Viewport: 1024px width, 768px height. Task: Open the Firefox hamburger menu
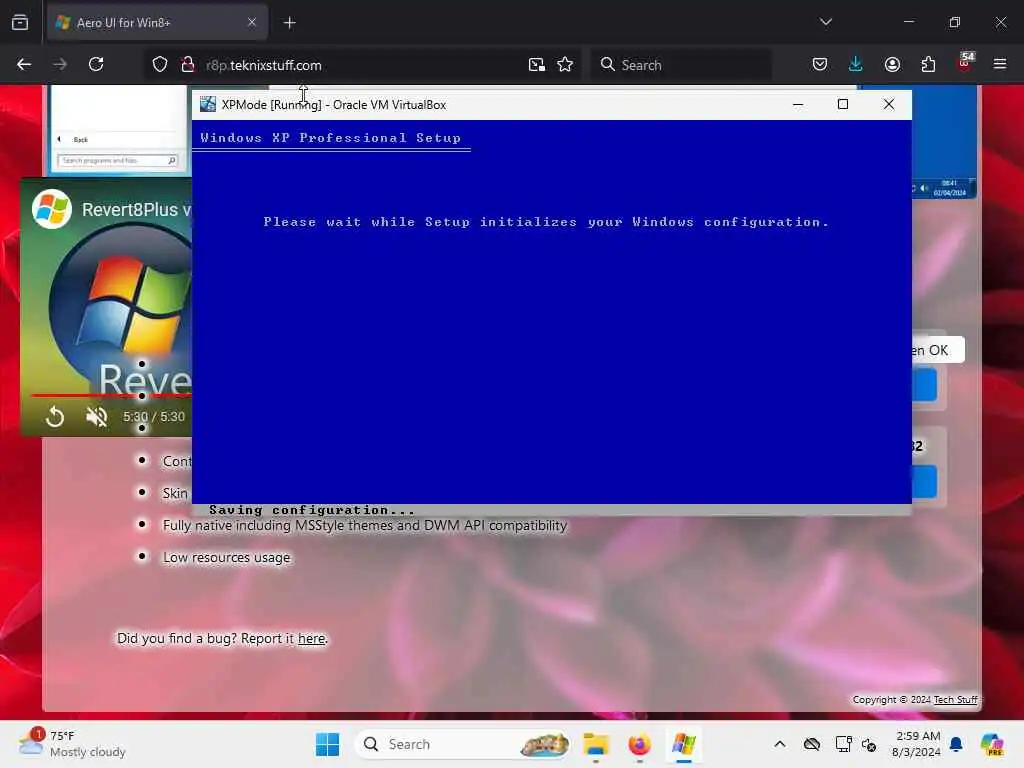coord(1000,65)
